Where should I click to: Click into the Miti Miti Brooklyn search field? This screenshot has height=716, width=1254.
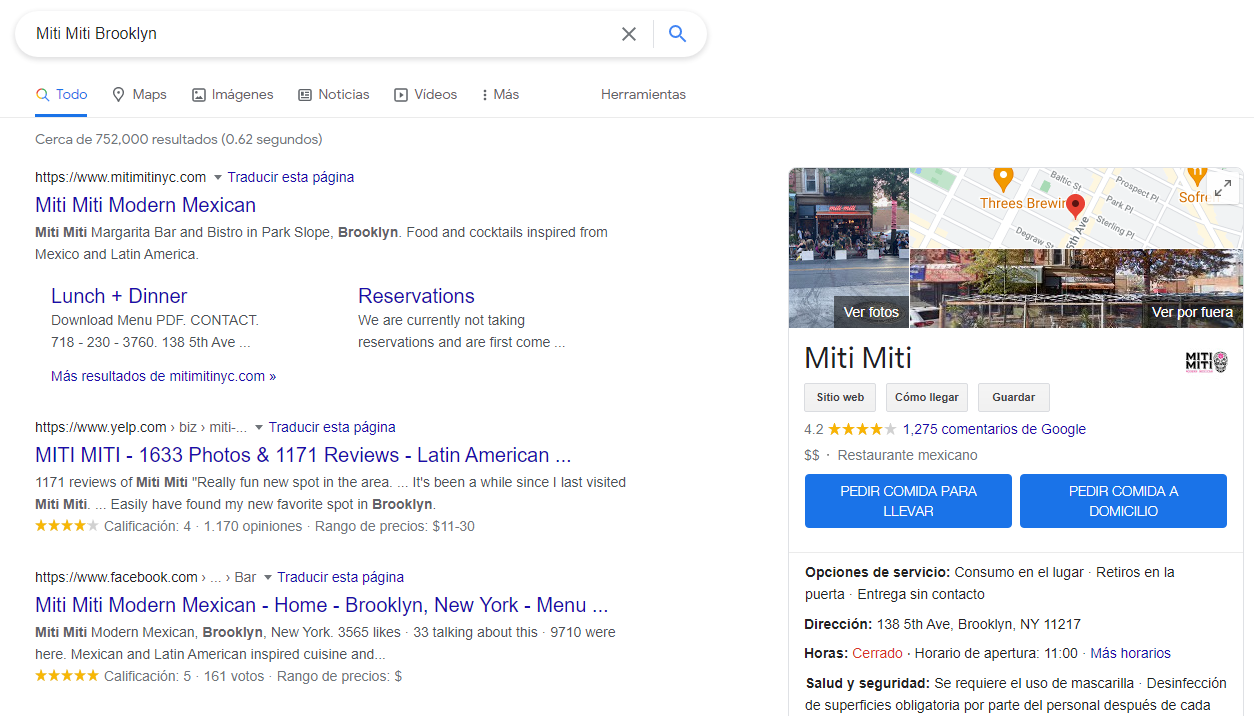point(320,34)
